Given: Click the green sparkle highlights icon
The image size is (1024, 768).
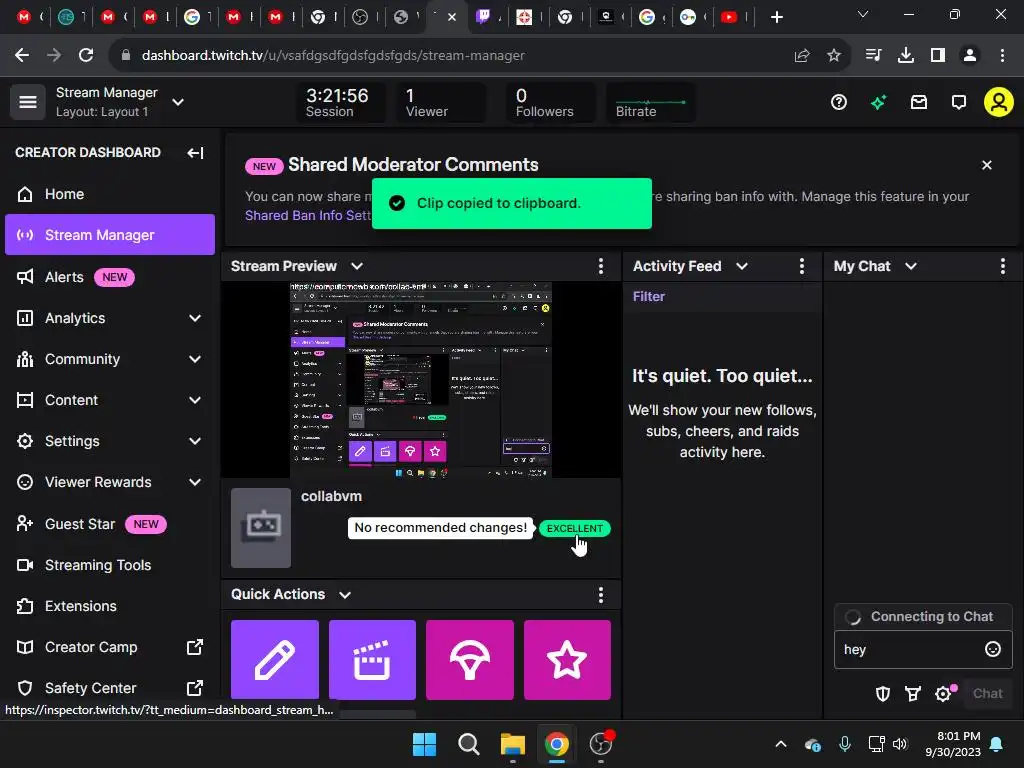Looking at the screenshot, I should click(878, 102).
